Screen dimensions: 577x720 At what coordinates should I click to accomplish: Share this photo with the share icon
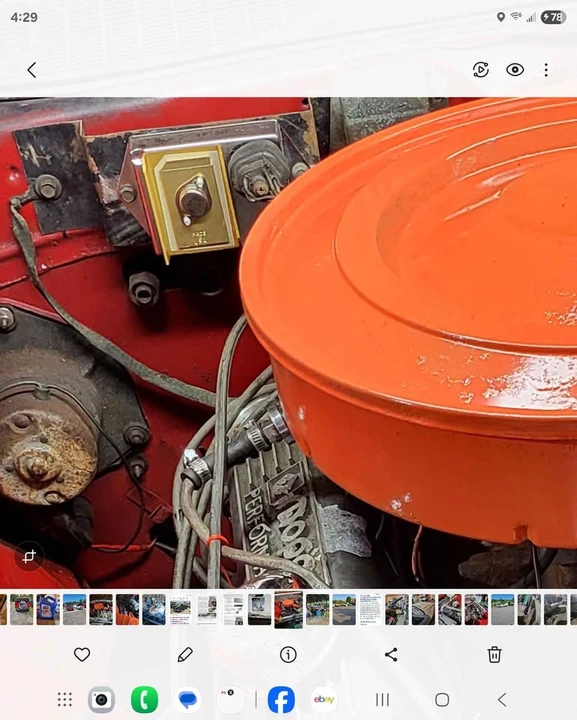391,654
